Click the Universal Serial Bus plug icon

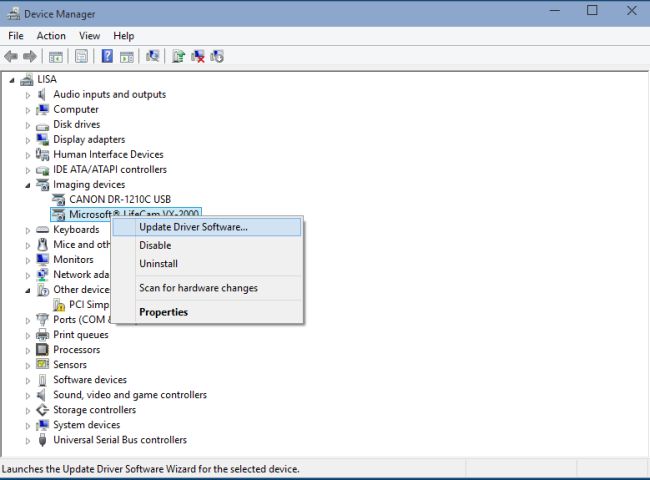point(42,440)
